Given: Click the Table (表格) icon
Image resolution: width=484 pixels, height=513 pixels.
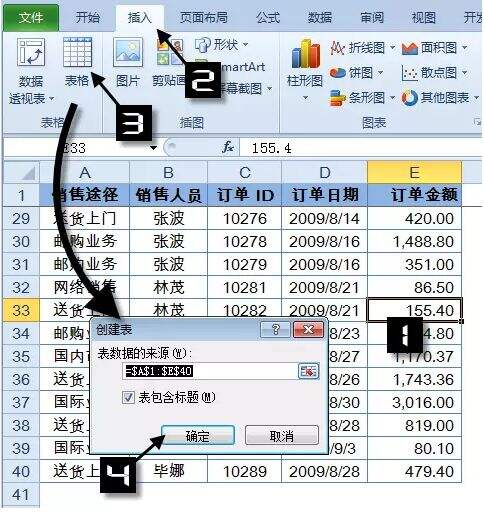Looking at the screenshot, I should point(77,52).
